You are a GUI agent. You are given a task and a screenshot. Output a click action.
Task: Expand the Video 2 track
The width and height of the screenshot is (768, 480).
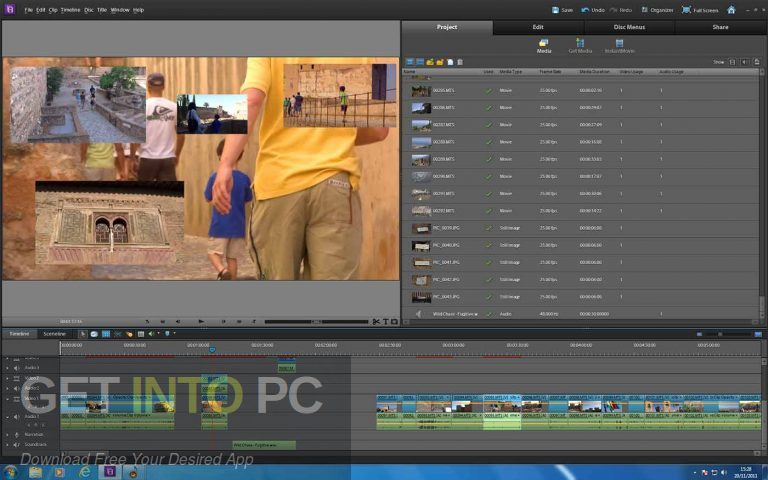7,378
